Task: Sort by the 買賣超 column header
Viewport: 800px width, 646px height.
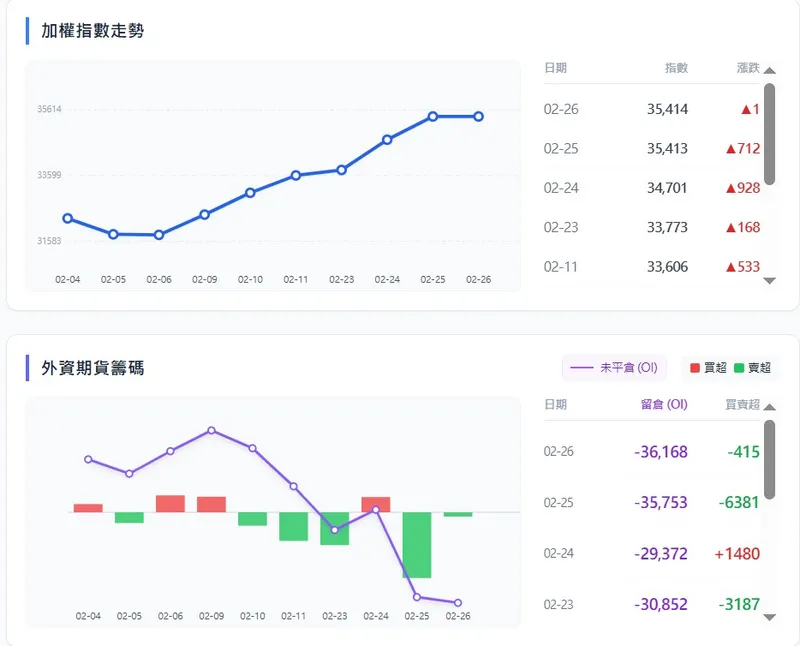Action: pyautogui.click(x=742, y=405)
